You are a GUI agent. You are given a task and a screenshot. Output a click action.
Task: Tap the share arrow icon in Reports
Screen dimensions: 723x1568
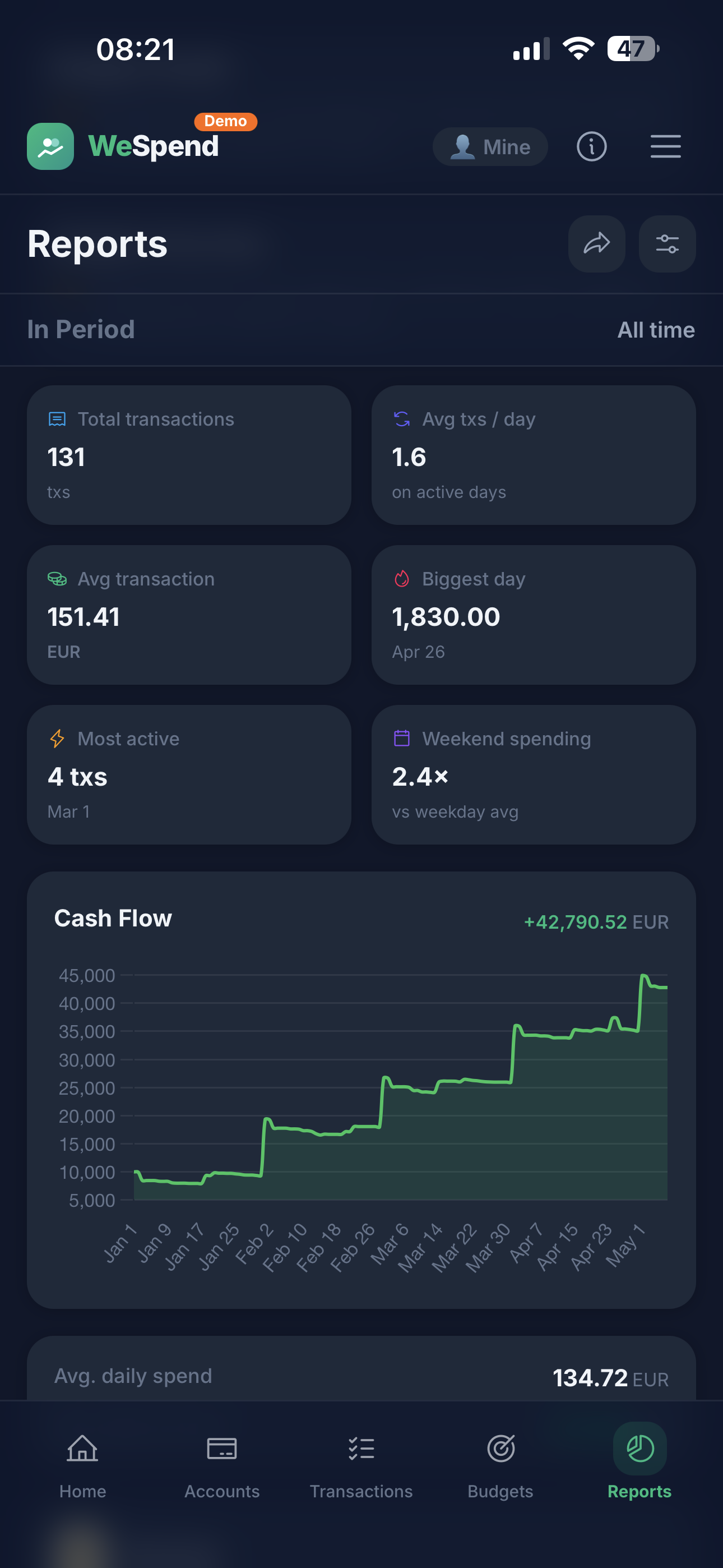click(596, 243)
